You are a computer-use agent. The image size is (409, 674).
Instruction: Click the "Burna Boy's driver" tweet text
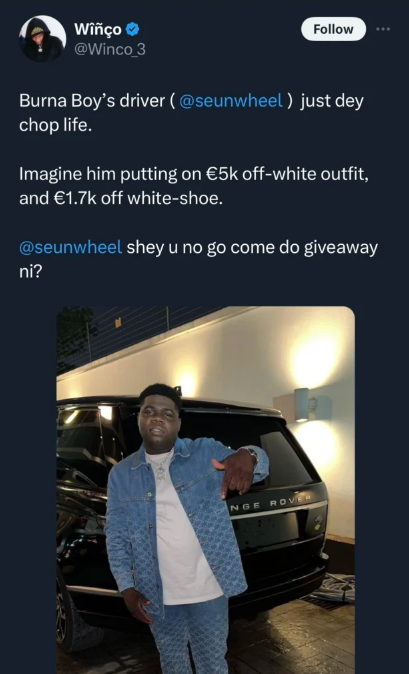[92, 101]
